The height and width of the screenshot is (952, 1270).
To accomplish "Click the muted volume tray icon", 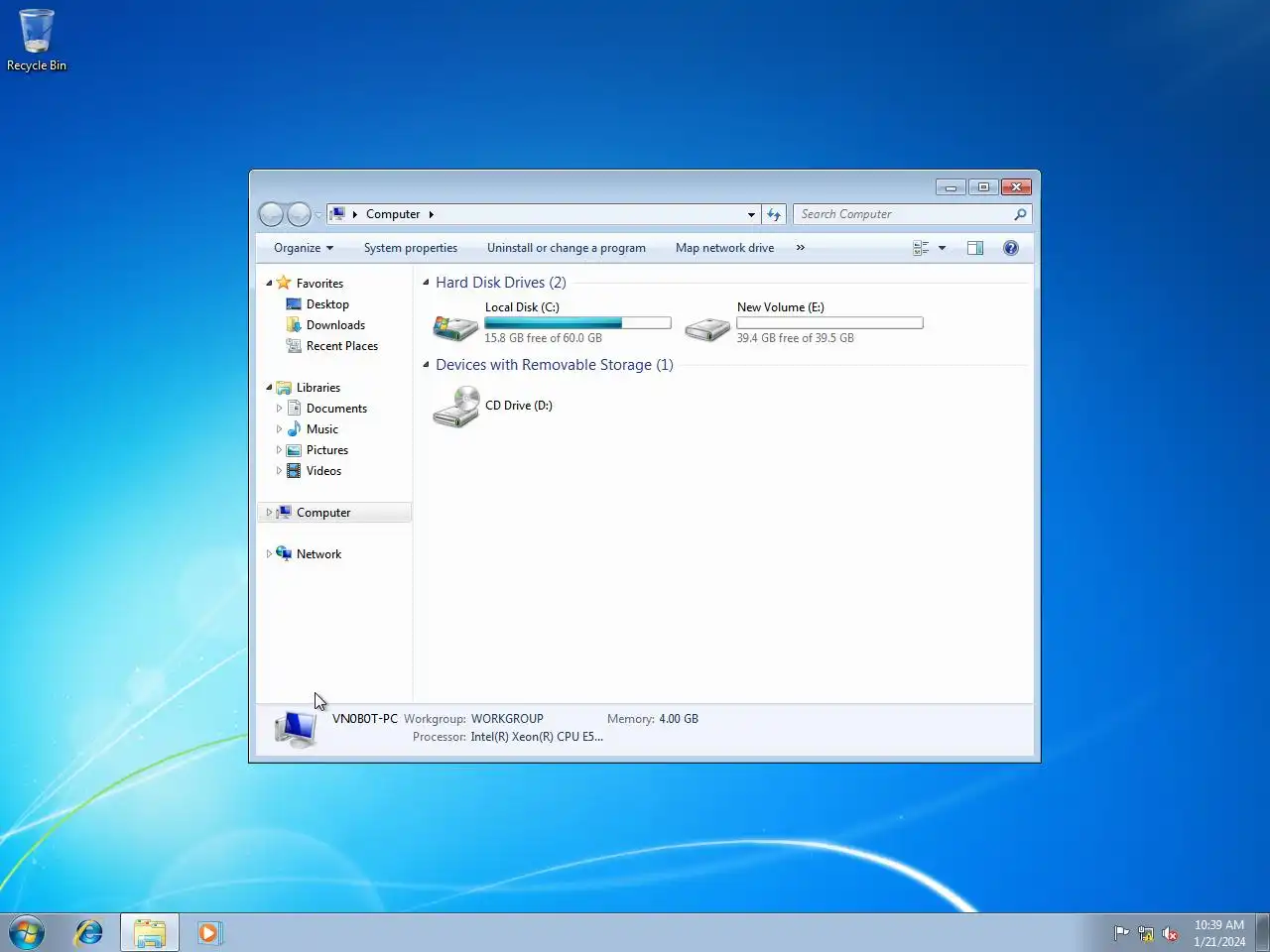I will click(x=1170, y=933).
